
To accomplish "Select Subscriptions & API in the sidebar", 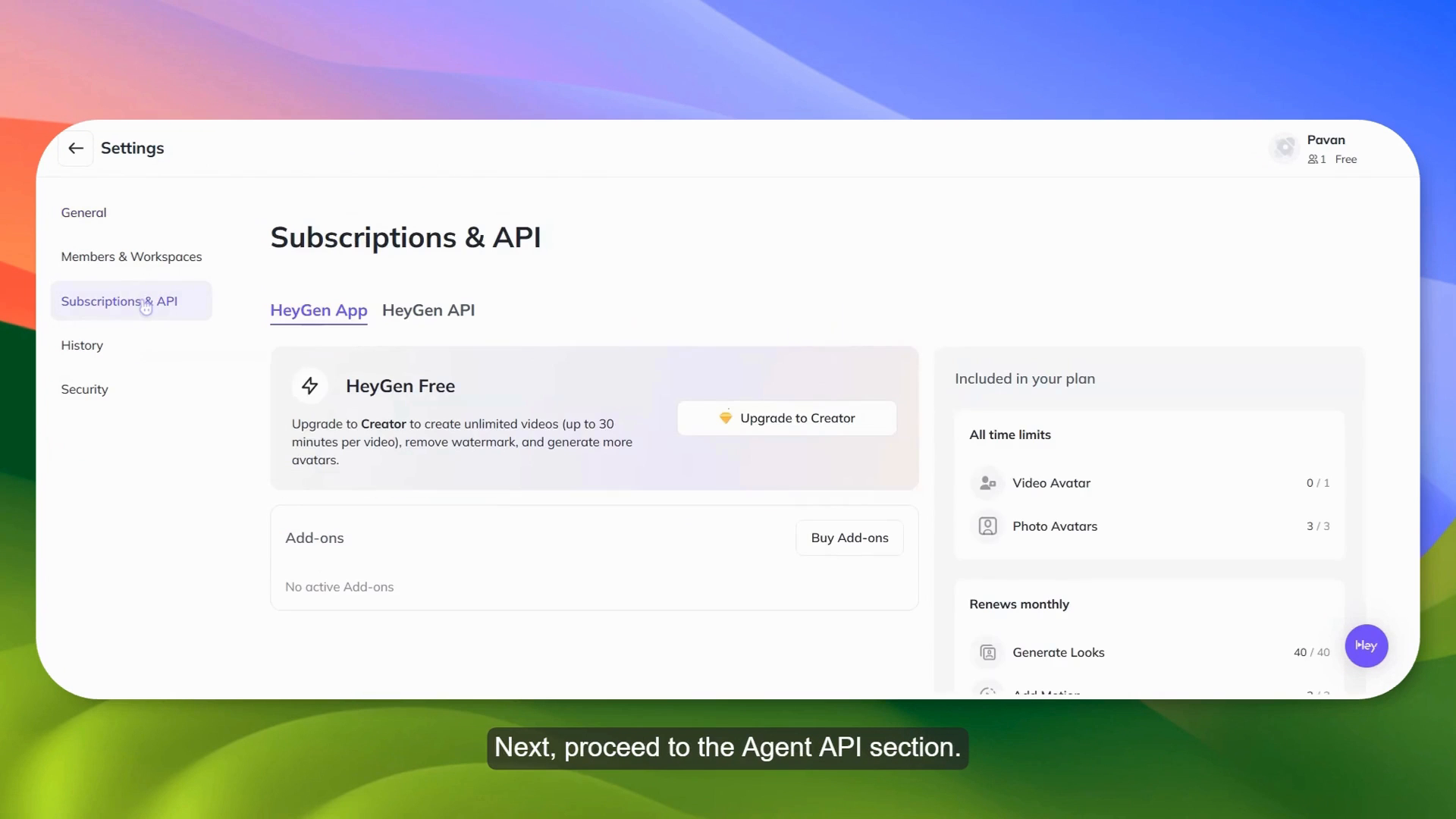I will tap(119, 301).
